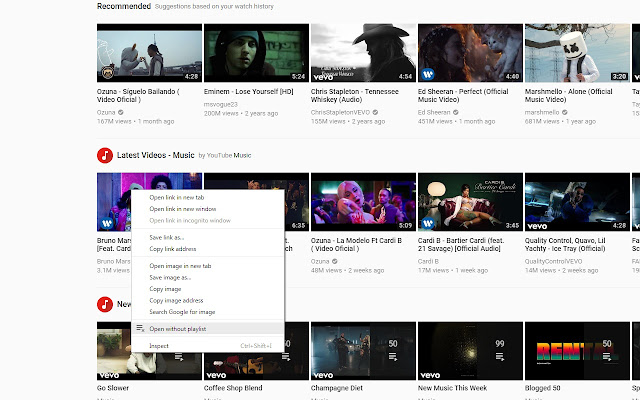Click the Recommended section heading
Image resolution: width=640 pixels, height=400 pixels.
pos(124,6)
